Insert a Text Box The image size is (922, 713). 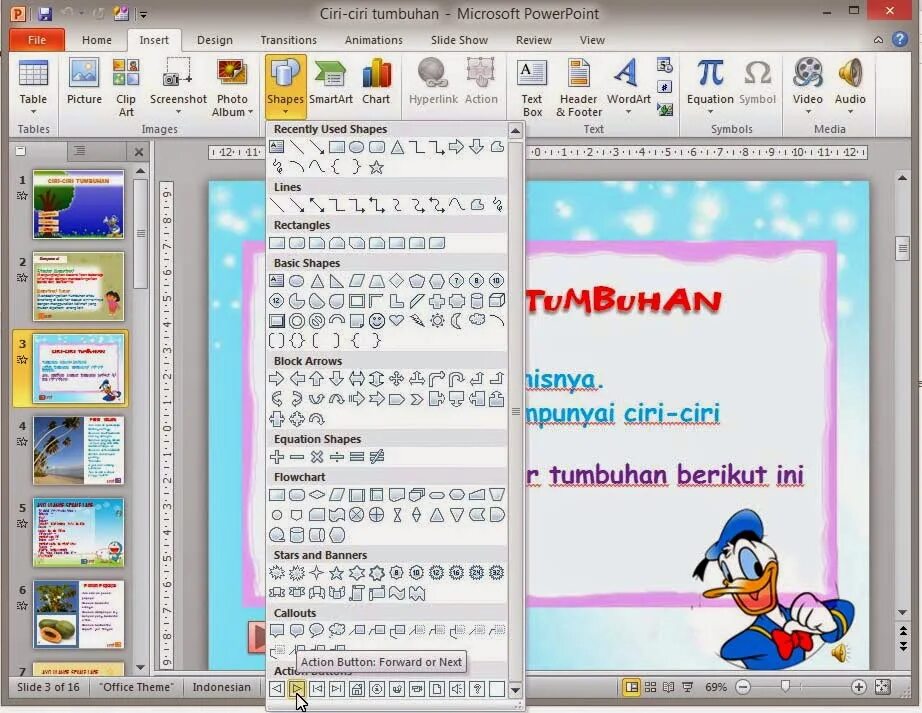[532, 88]
